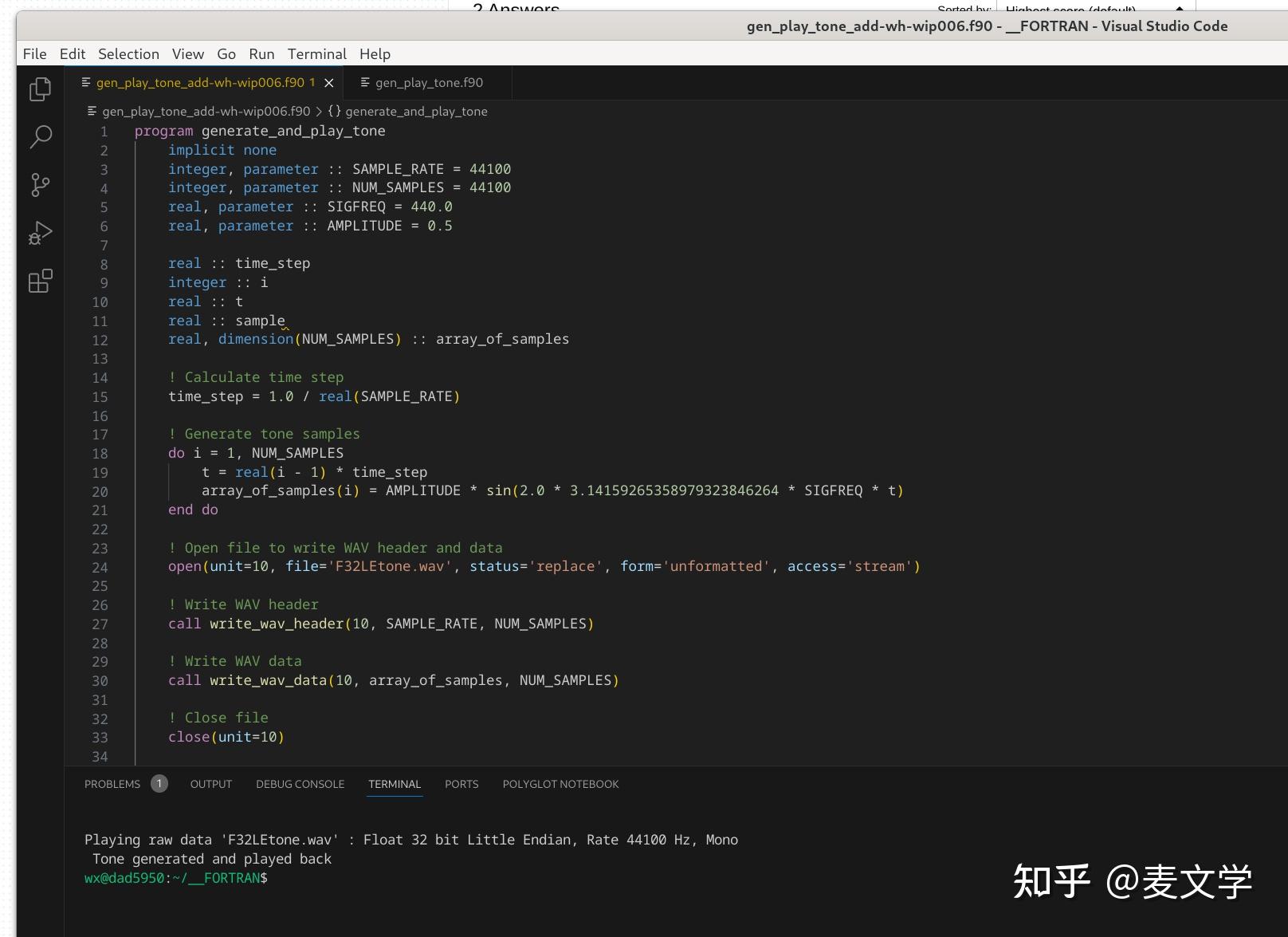This screenshot has height=937, width=1288.
Task: Select the Search icon in the sidebar
Action: coord(39,137)
